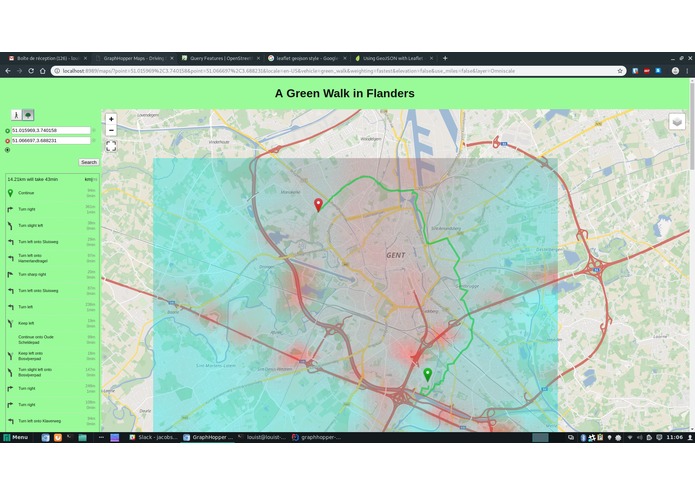Select the 'Continue' instruction row
The image size is (695, 494).
tap(52, 193)
